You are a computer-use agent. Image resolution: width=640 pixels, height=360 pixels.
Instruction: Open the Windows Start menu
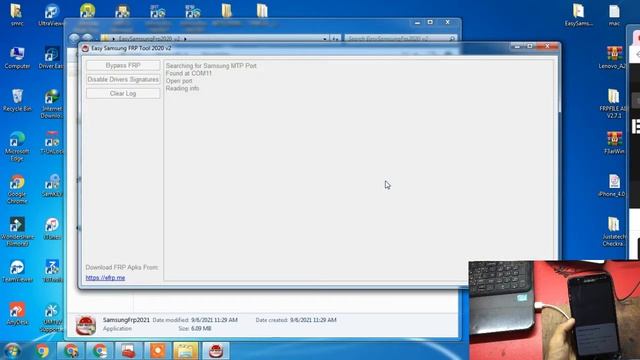pos(11,351)
